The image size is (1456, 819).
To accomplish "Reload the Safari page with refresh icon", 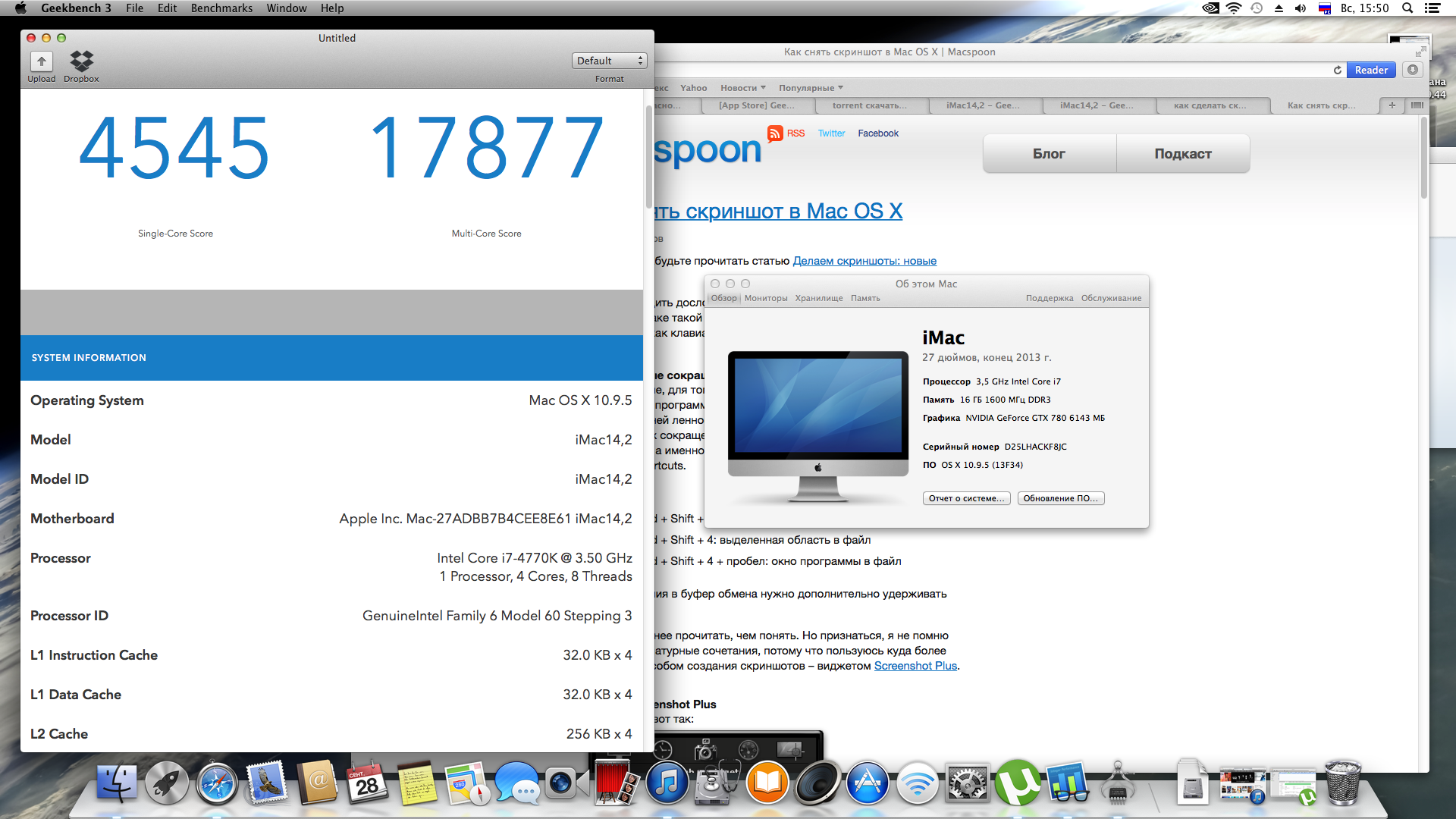I will click(x=1338, y=70).
